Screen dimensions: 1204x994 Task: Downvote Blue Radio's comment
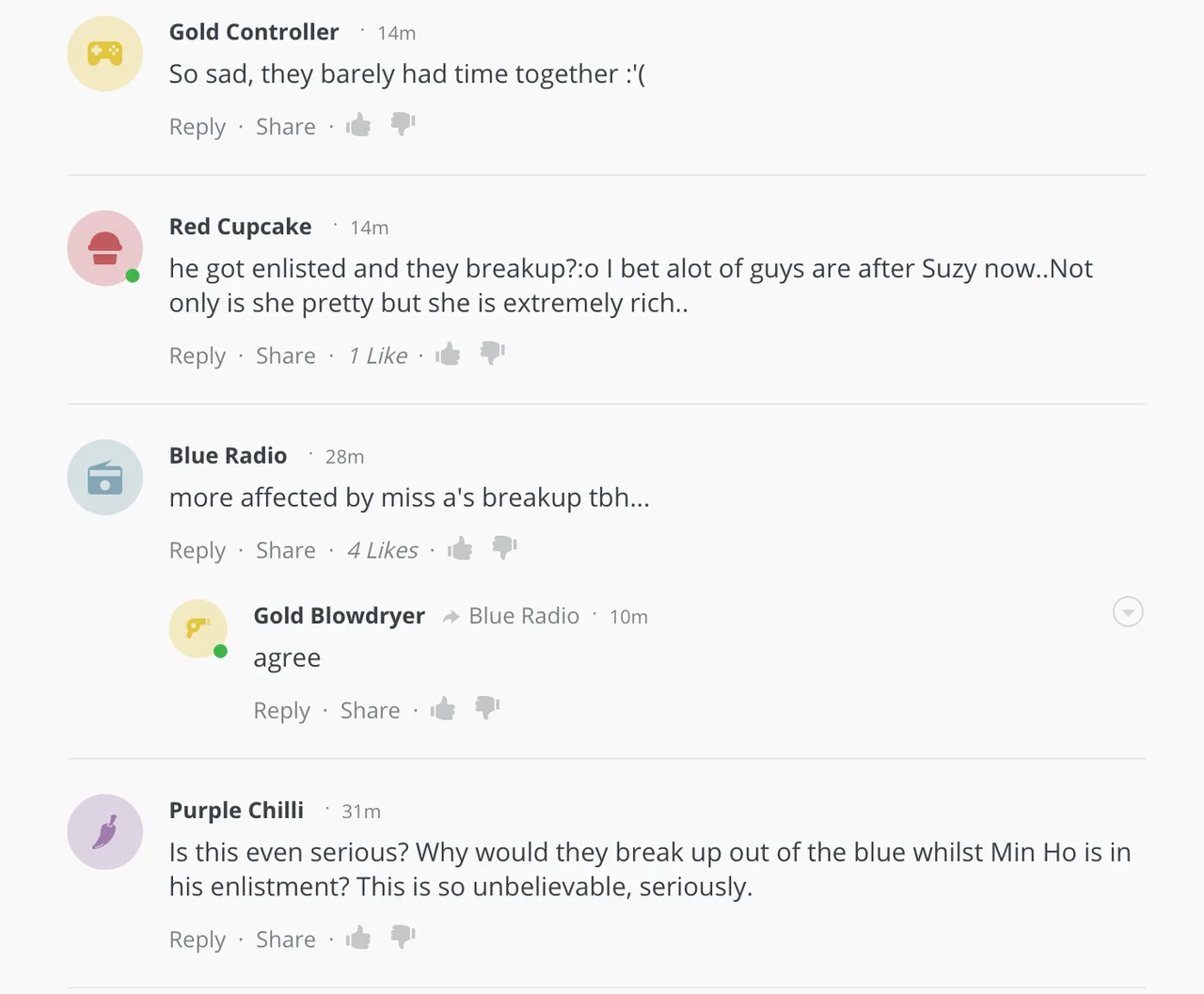pyautogui.click(x=504, y=548)
